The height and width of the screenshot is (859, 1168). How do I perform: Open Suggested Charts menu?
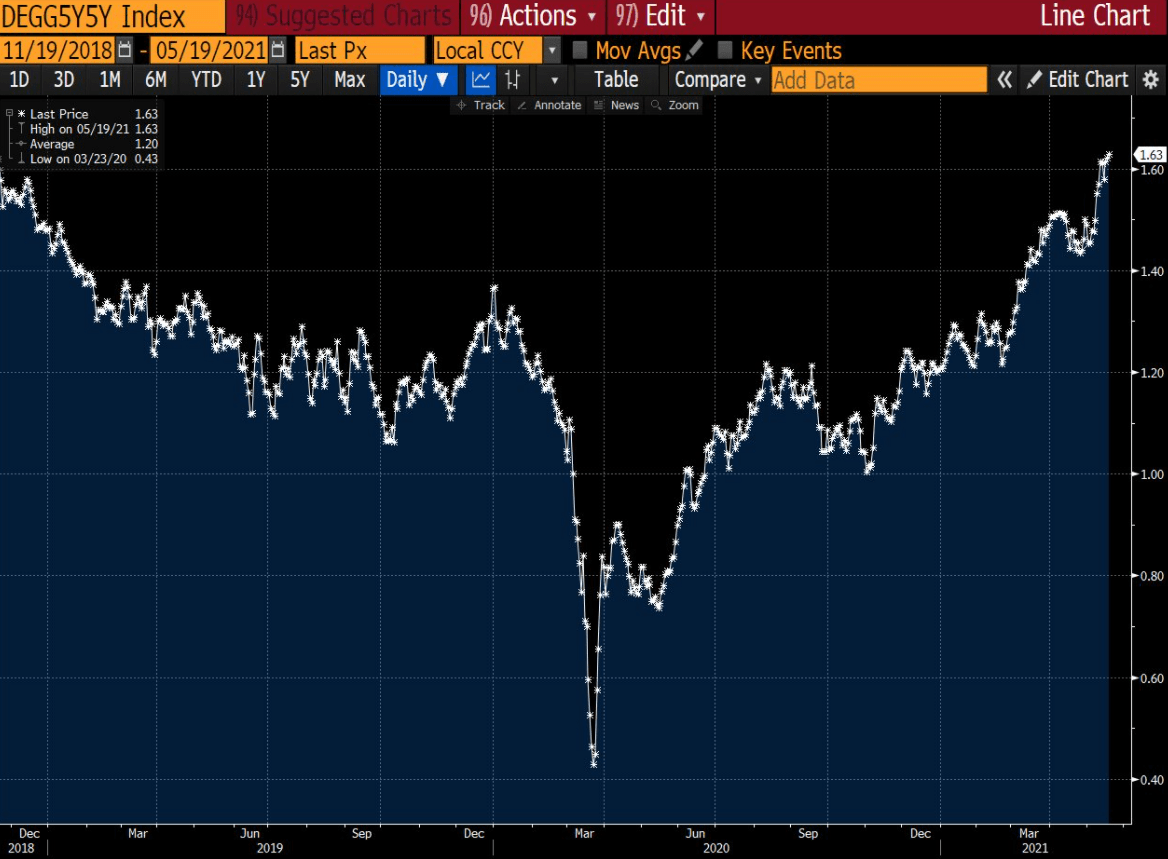point(343,16)
